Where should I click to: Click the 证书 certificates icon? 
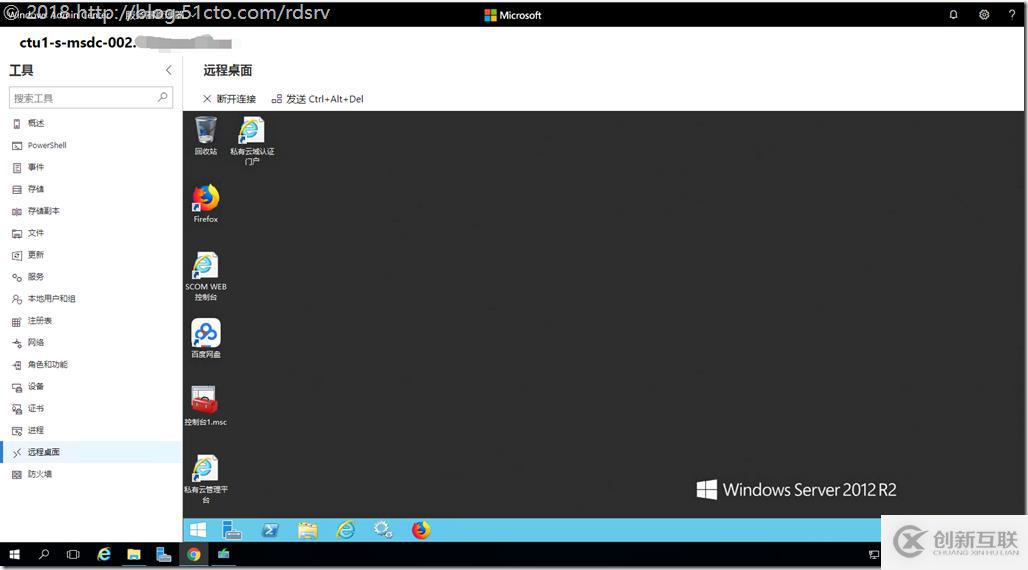tap(17, 409)
